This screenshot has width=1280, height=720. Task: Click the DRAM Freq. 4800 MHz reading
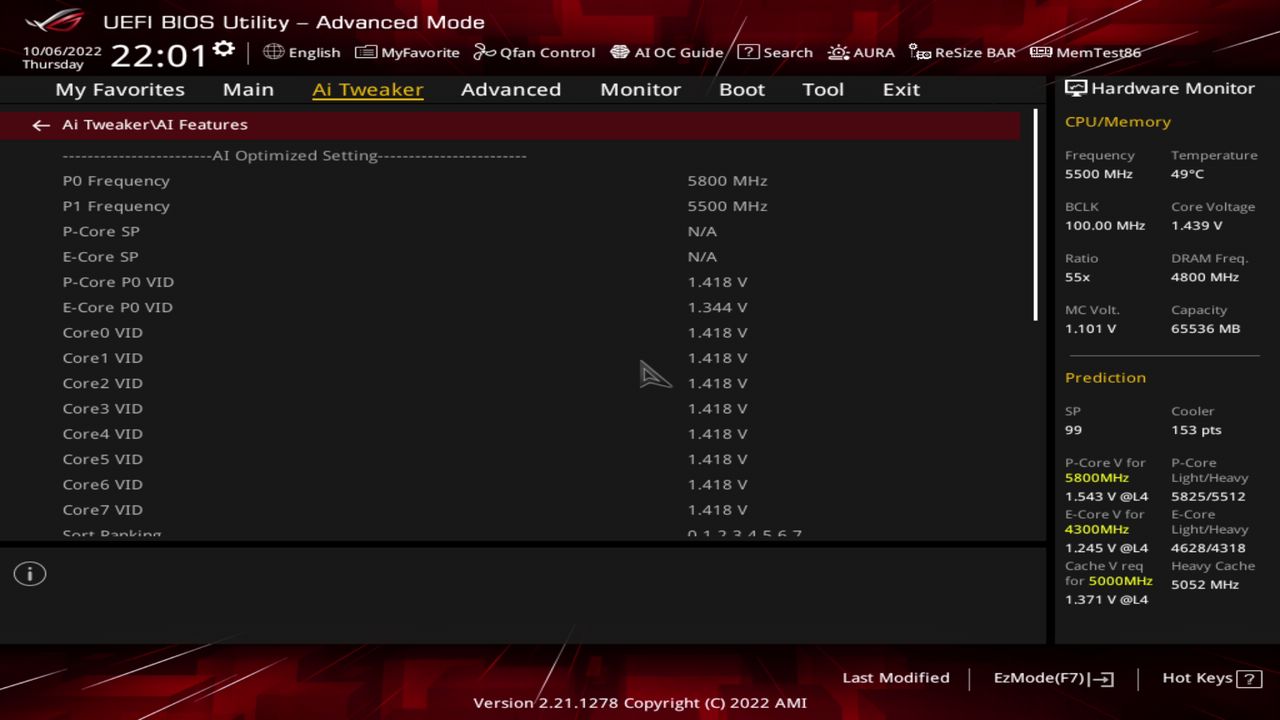tap(1209, 267)
